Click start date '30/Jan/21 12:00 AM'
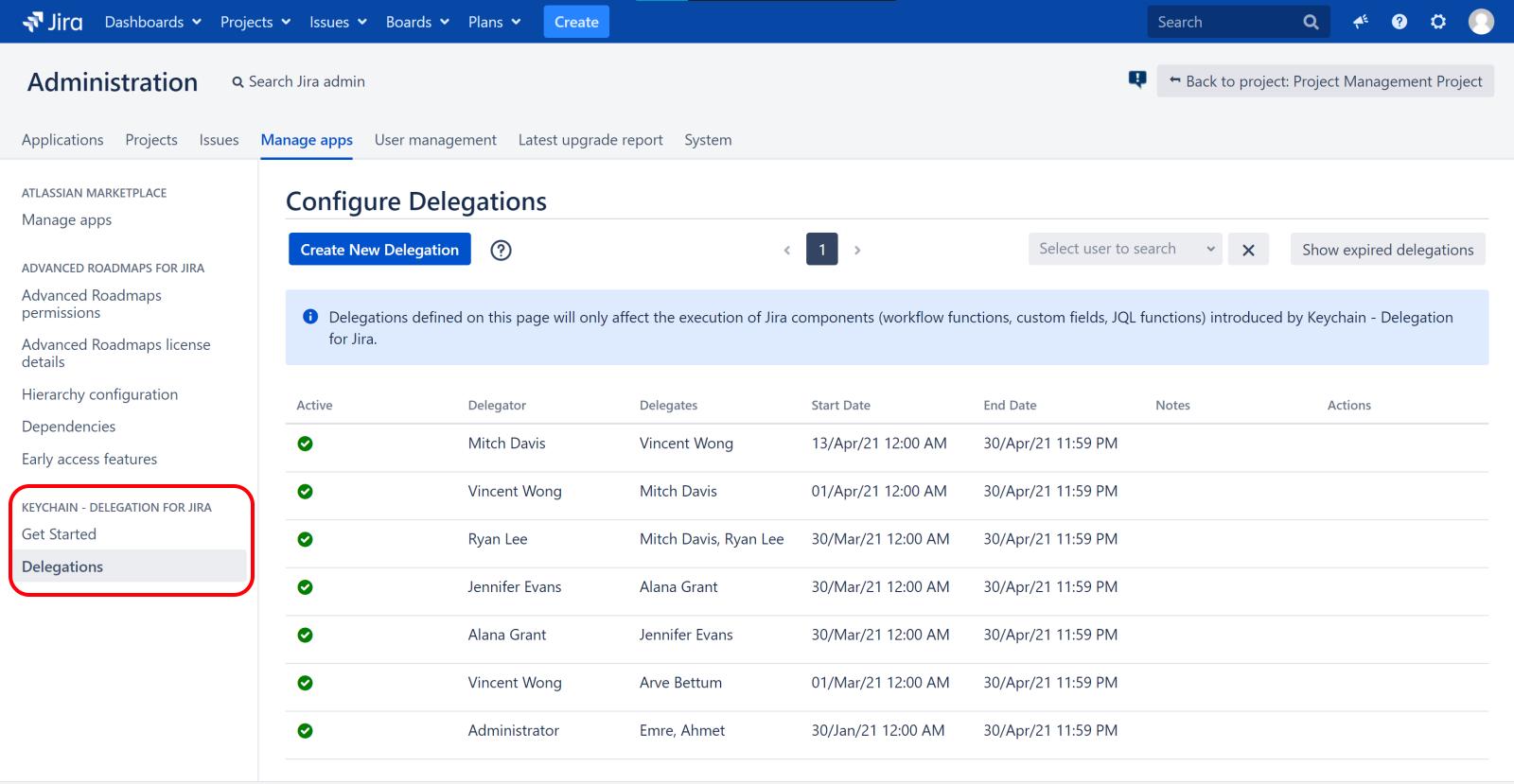Image resolution: width=1514 pixels, height=784 pixels. pyautogui.click(x=878, y=730)
